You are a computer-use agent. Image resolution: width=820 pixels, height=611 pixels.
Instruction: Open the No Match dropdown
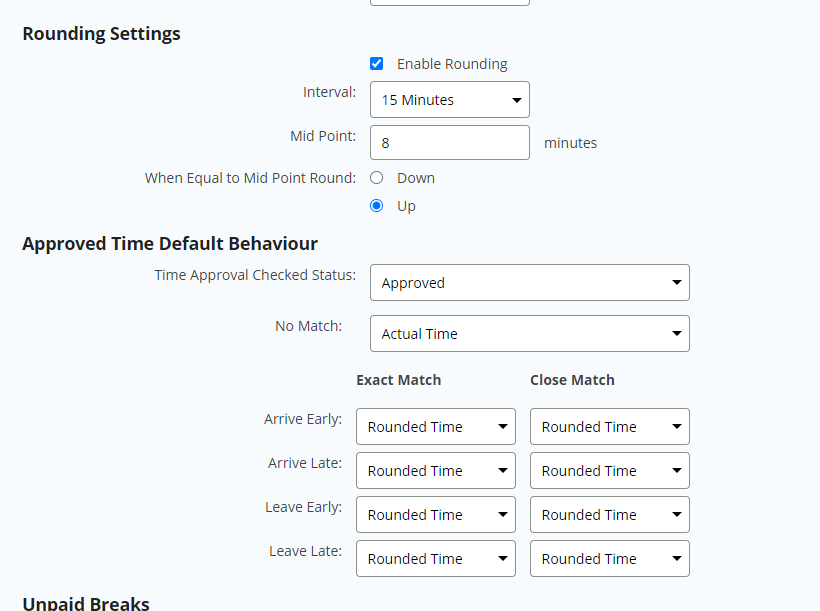pyautogui.click(x=530, y=333)
